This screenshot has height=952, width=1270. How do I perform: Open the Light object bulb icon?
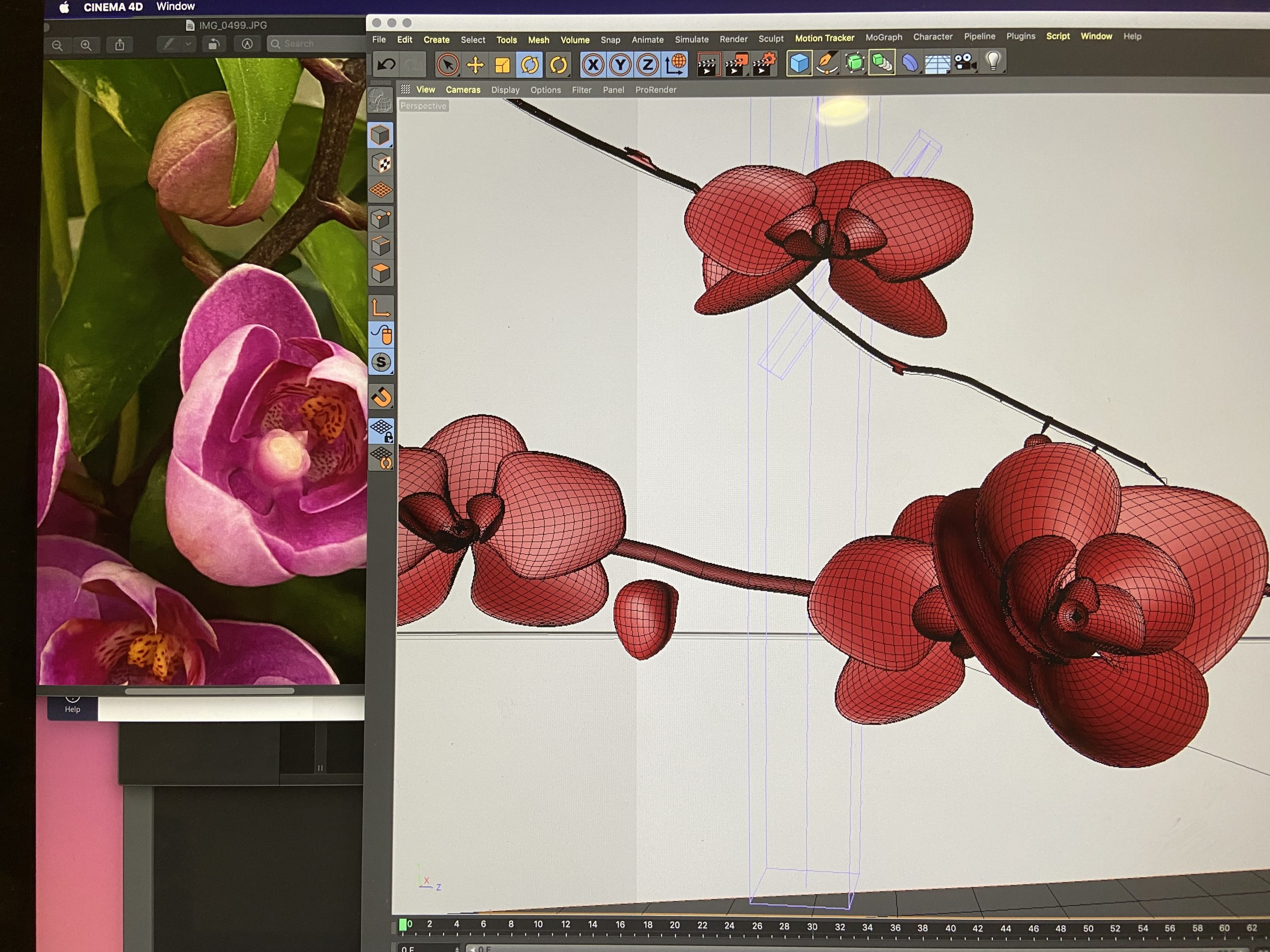pyautogui.click(x=993, y=61)
